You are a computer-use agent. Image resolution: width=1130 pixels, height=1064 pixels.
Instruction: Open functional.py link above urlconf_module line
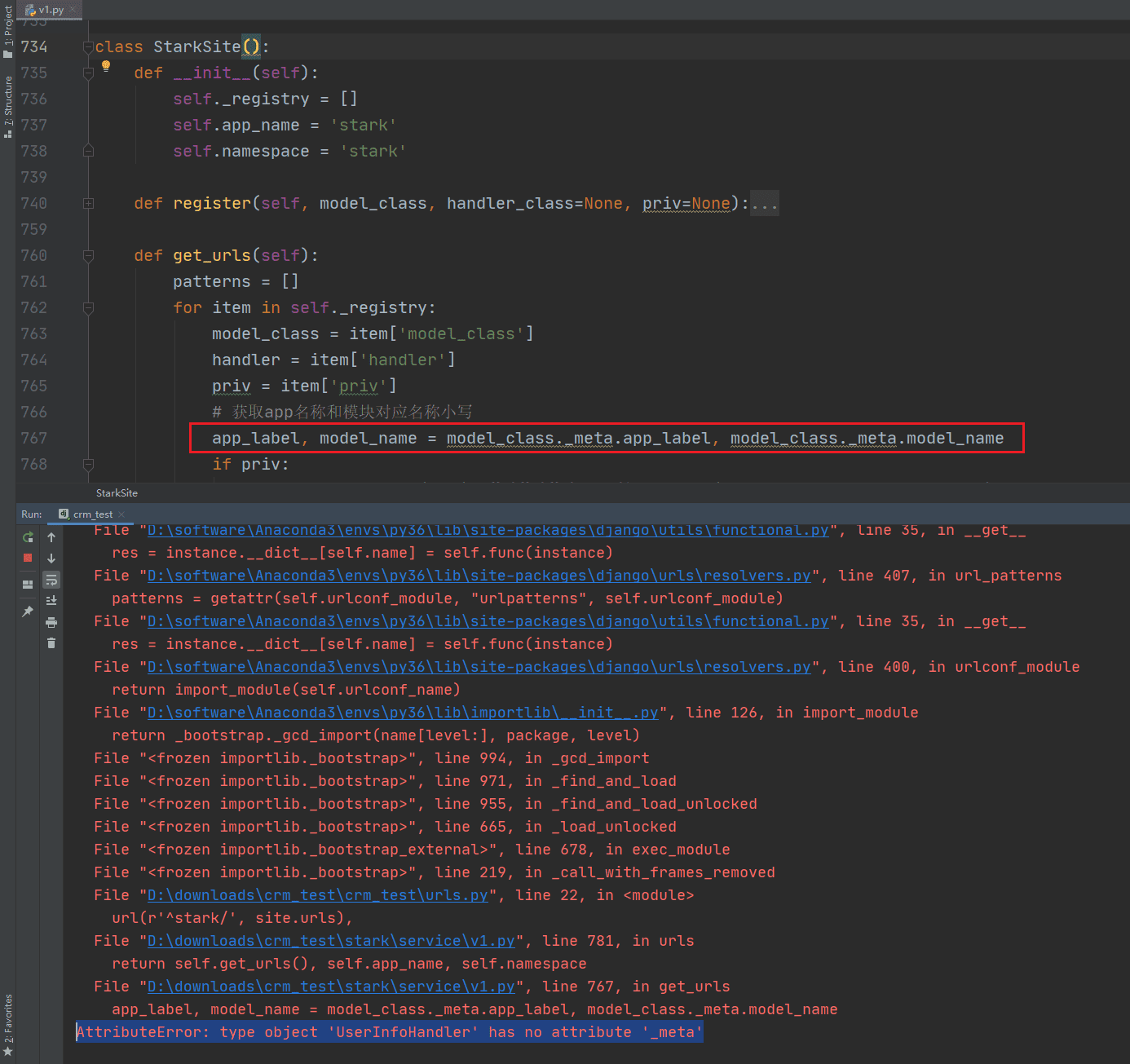pos(488,621)
